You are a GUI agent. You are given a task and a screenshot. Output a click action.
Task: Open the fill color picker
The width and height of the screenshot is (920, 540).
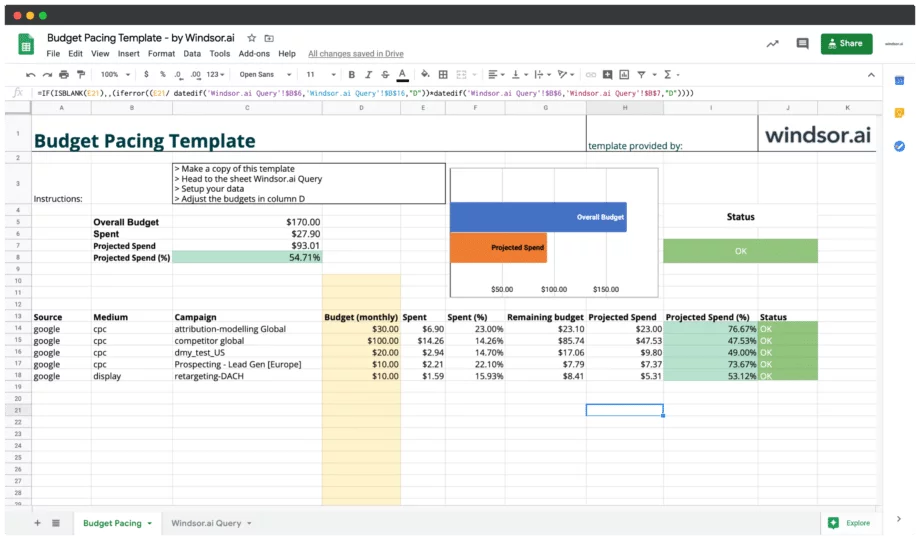click(425, 75)
